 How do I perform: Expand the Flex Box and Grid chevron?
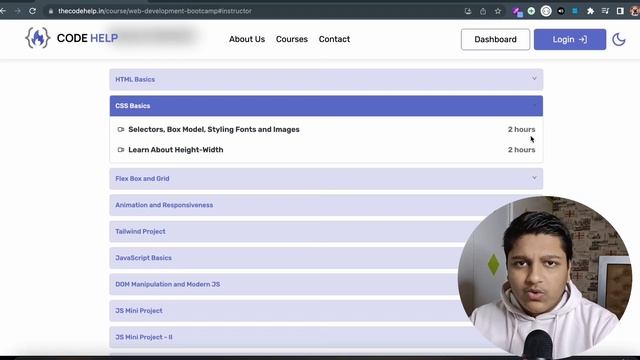tap(534, 178)
